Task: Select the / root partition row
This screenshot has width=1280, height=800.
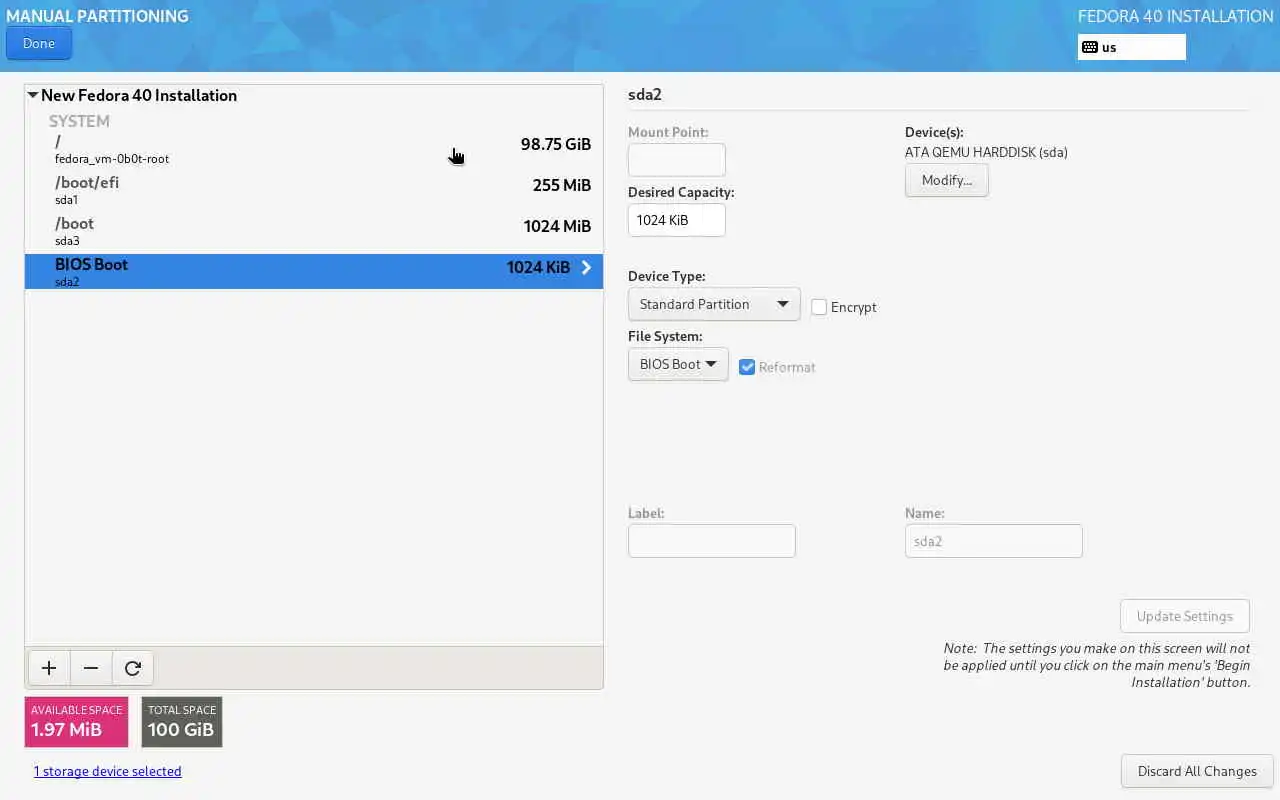Action: pyautogui.click(x=314, y=149)
